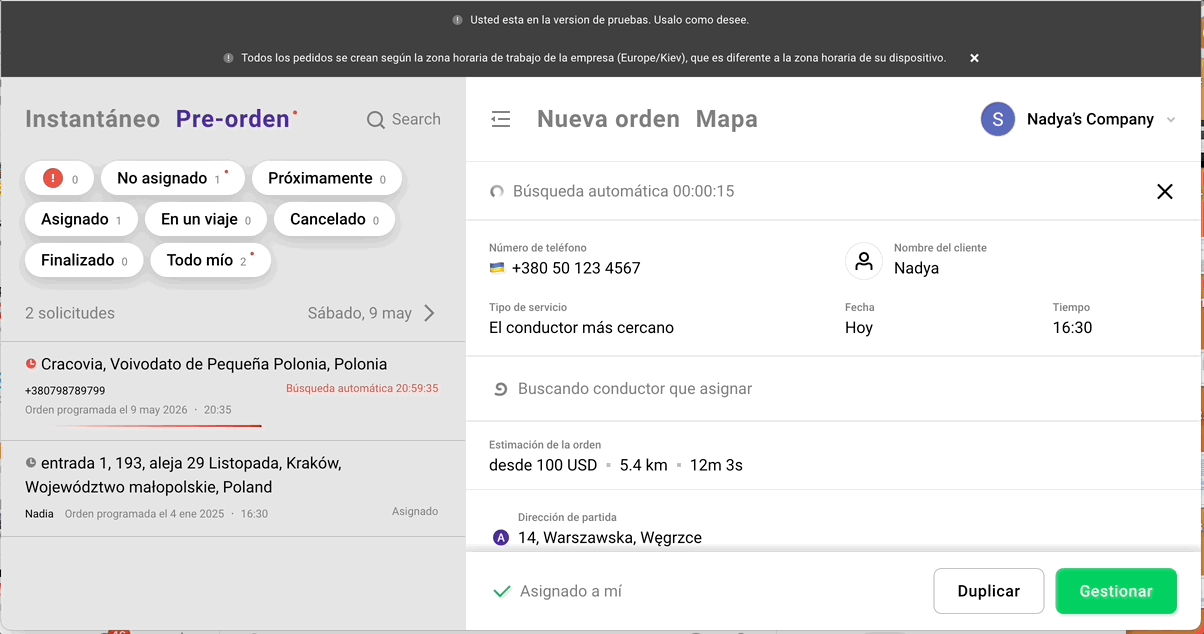Dismiss the timezone warning banner
This screenshot has width=1204, height=634.
[x=974, y=58]
